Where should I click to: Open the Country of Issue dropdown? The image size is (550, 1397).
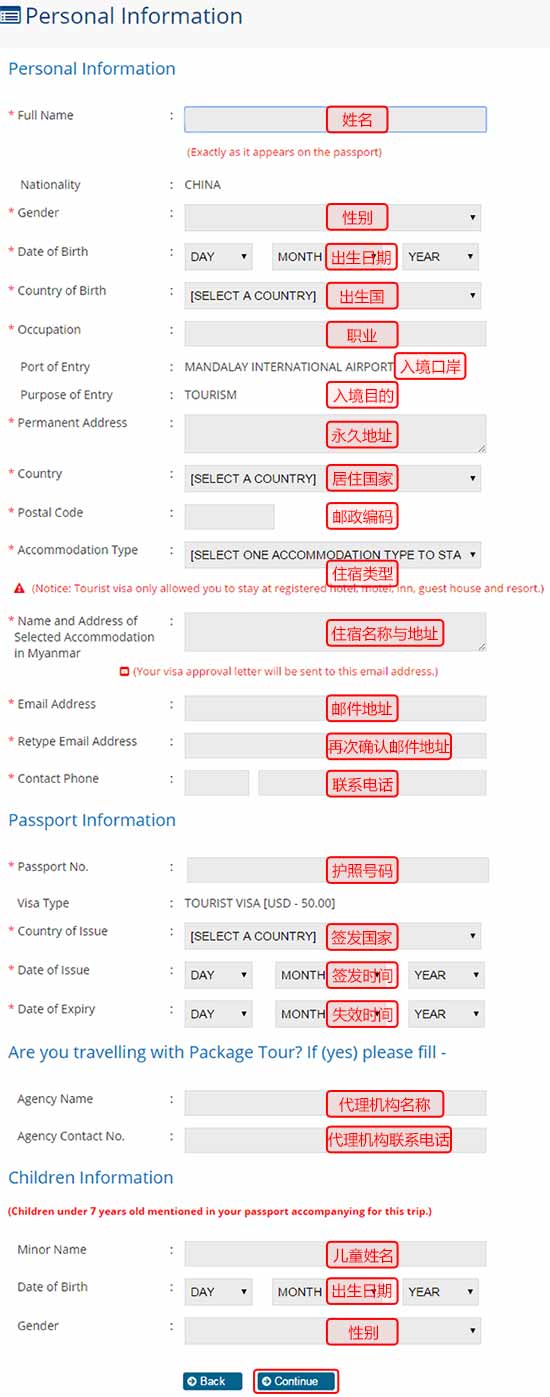click(x=333, y=936)
